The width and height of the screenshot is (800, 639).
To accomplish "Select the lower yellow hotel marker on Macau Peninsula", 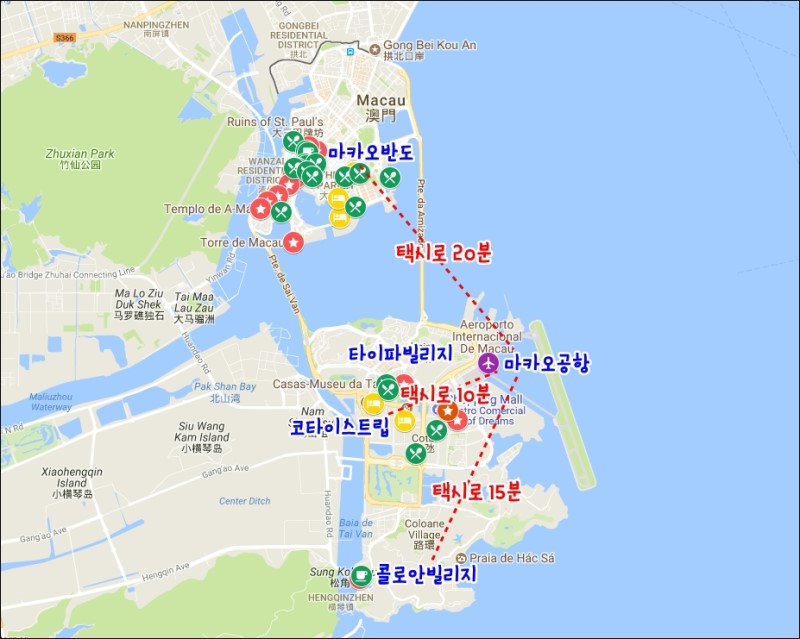I will click(x=340, y=218).
